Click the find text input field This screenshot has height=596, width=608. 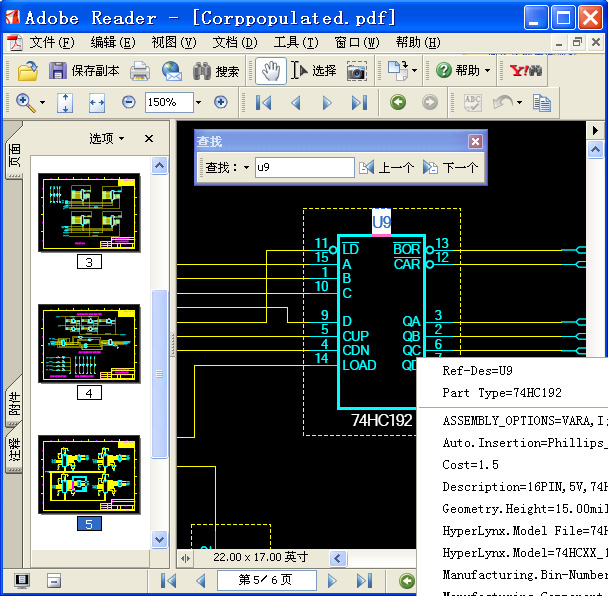[x=304, y=168]
